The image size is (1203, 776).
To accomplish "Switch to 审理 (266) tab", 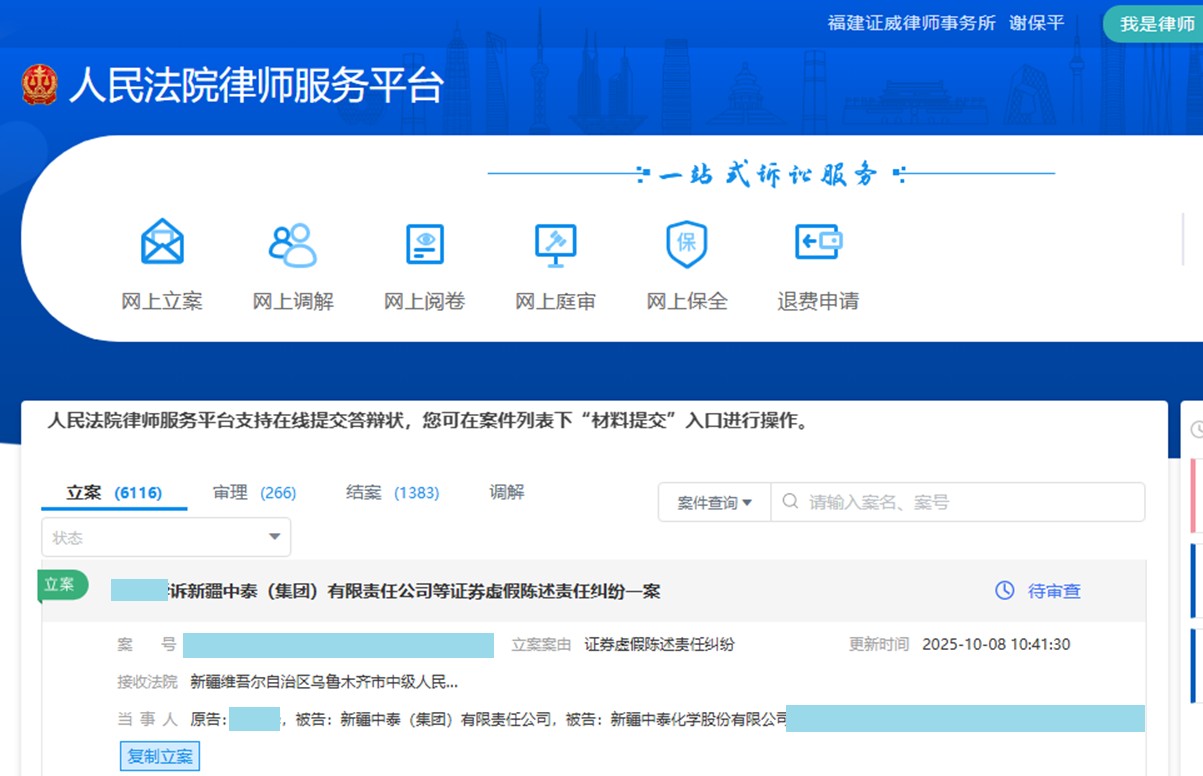I will tap(254, 493).
